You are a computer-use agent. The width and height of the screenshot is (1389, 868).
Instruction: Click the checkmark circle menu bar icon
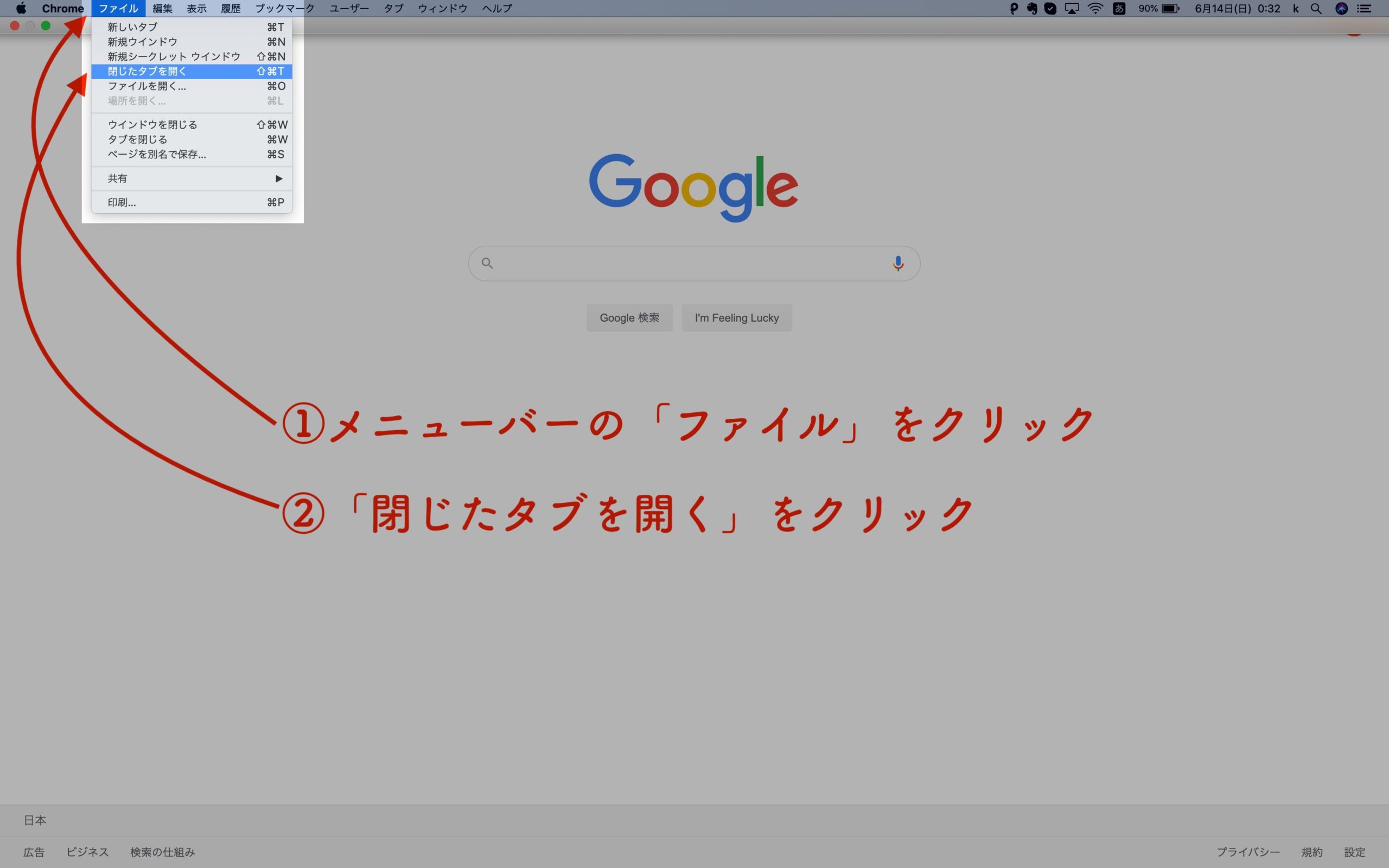click(1050, 8)
